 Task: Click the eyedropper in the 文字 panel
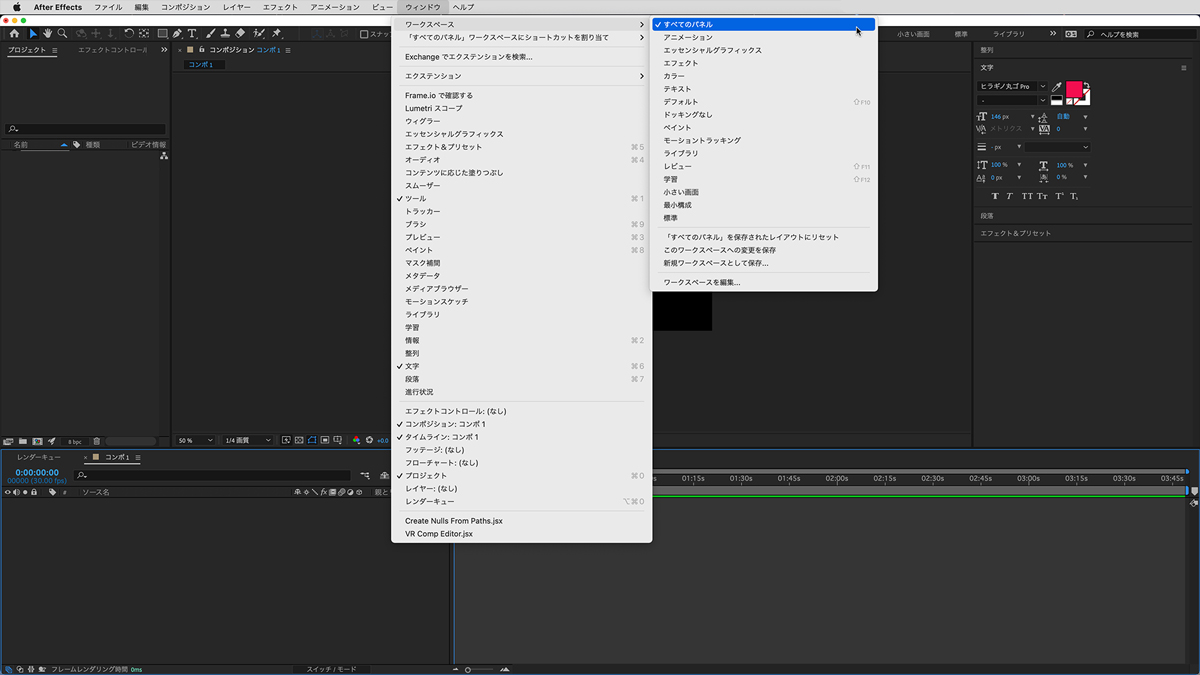coord(1056,87)
